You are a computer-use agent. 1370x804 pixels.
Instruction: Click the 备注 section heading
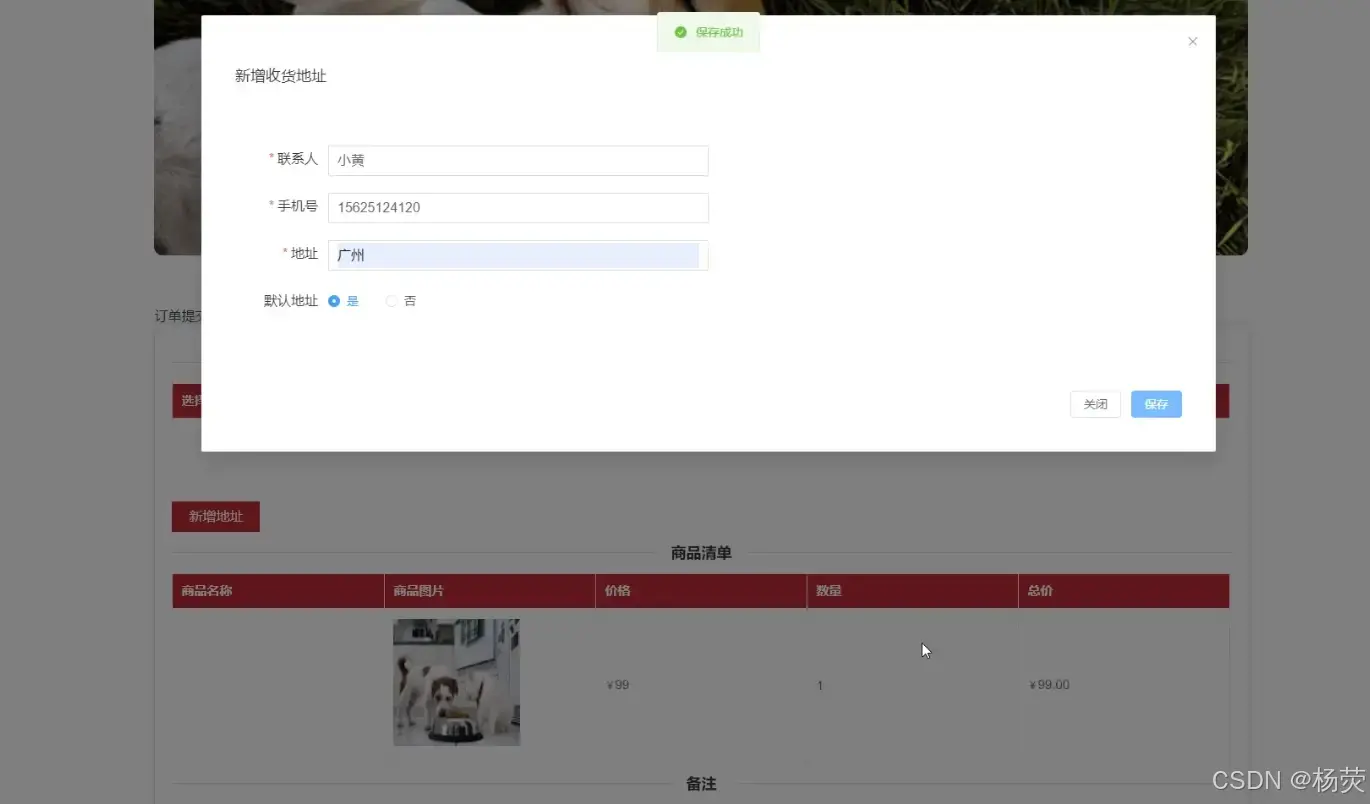(x=701, y=784)
